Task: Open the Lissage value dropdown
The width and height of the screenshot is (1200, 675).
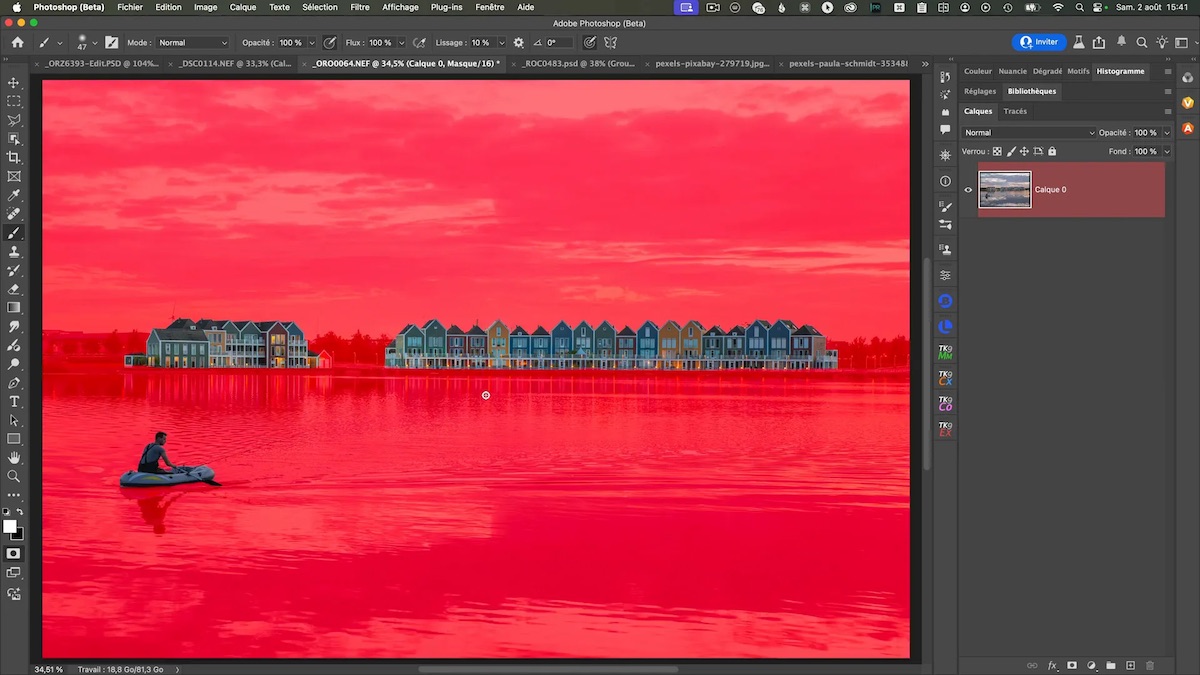Action: click(500, 43)
